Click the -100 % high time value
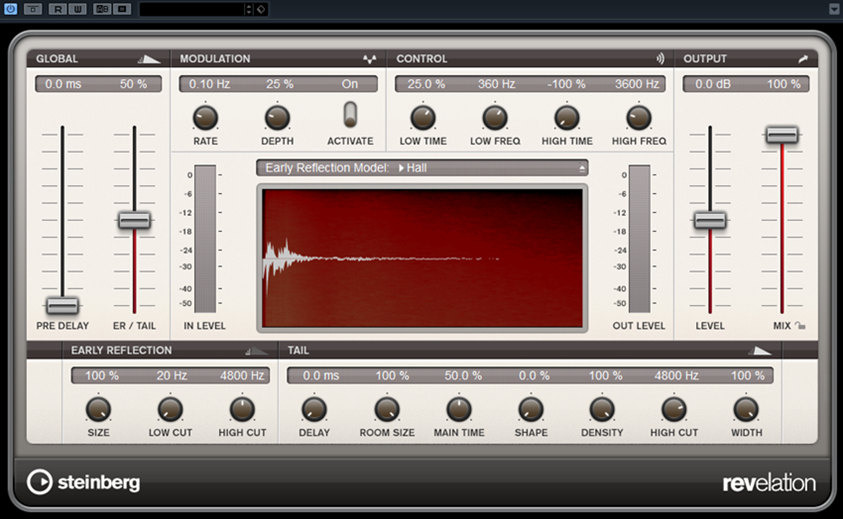The width and height of the screenshot is (843, 519). 567,84
